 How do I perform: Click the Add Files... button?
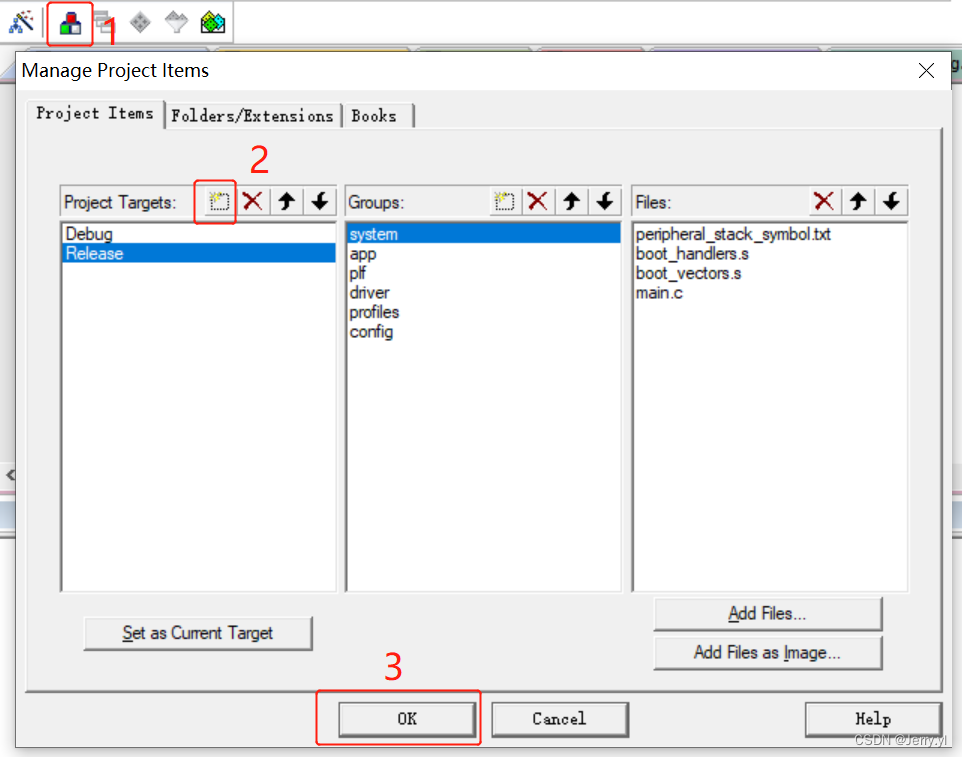(768, 613)
